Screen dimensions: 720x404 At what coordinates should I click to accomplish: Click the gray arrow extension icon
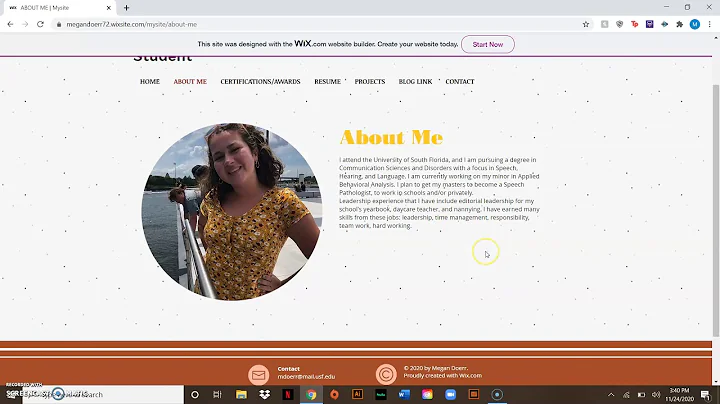pyautogui.click(x=604, y=24)
